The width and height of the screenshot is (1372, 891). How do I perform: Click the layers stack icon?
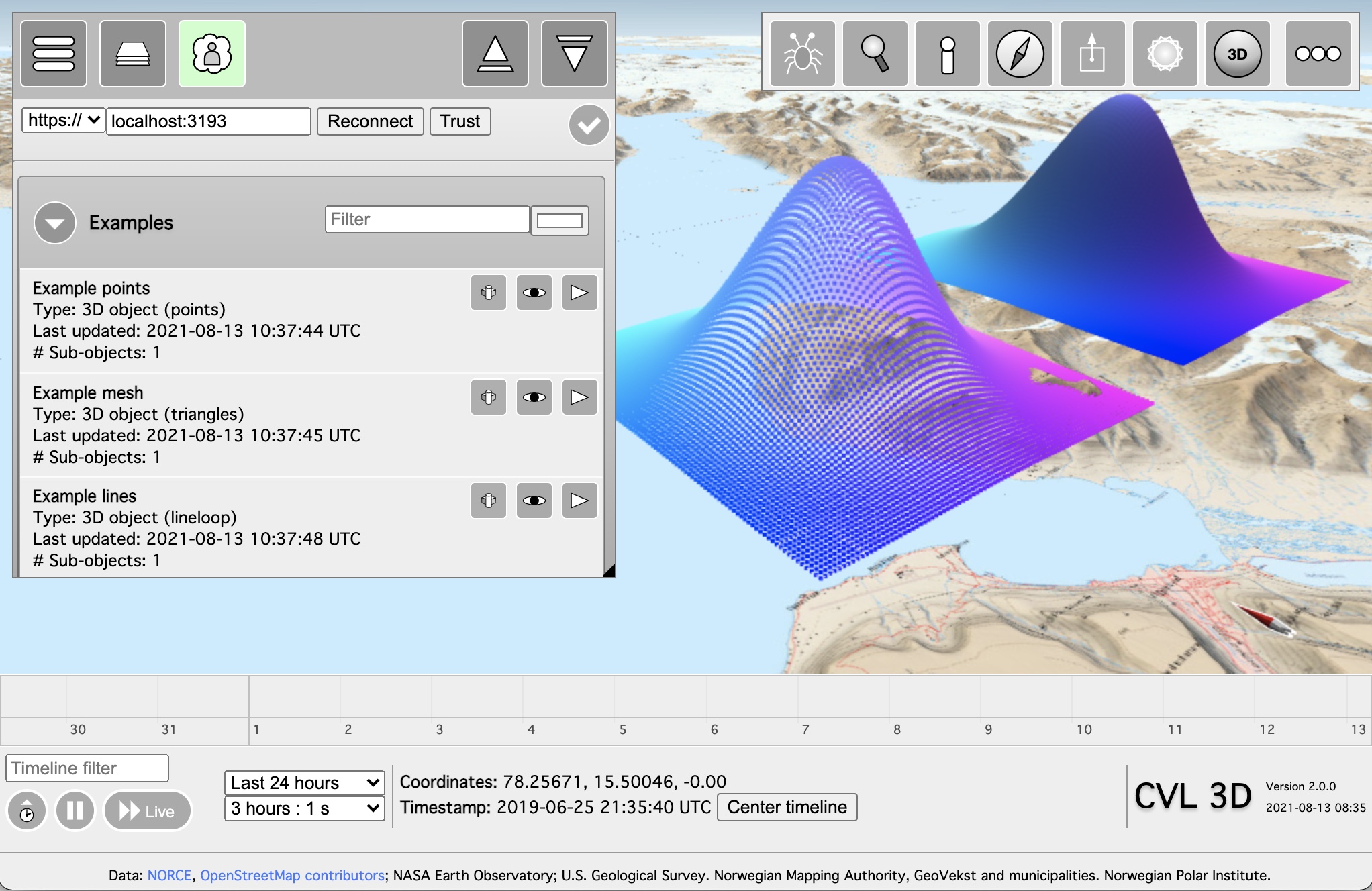click(133, 54)
